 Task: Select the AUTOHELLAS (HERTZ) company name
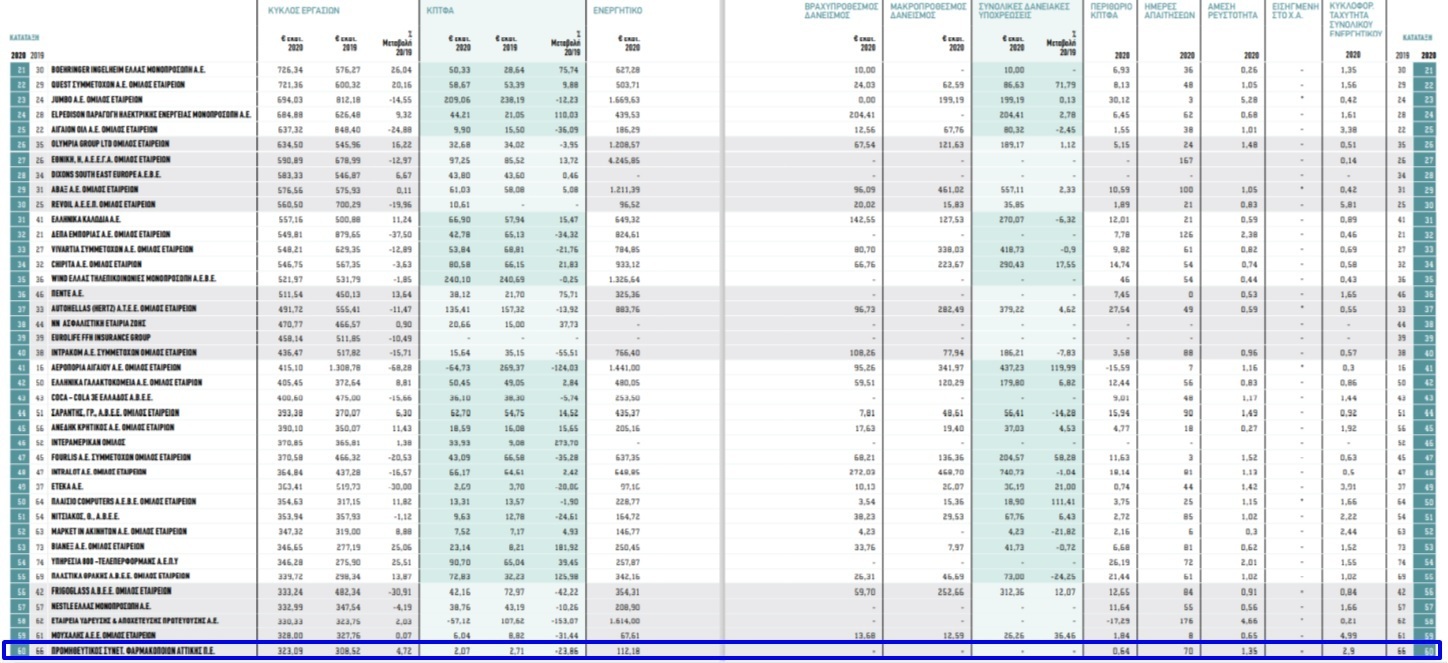click(124, 309)
